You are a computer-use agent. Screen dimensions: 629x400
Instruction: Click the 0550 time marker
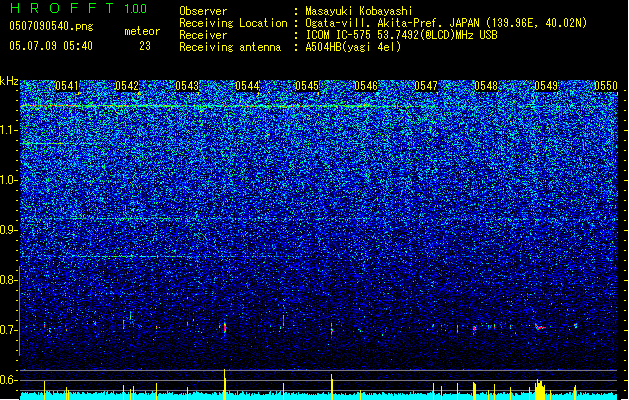coord(606,86)
